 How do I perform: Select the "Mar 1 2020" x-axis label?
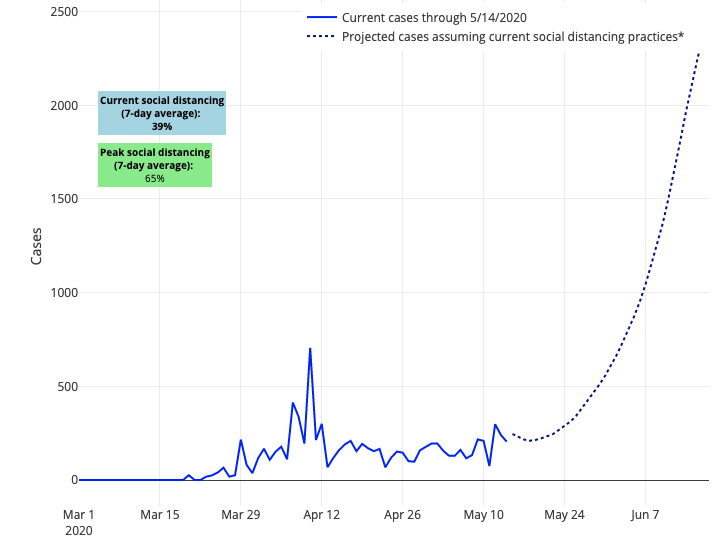pos(78,523)
